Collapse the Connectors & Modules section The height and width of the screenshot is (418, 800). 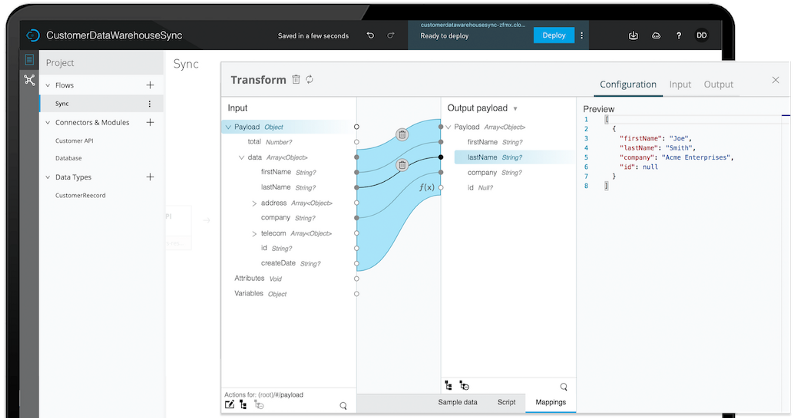48,122
